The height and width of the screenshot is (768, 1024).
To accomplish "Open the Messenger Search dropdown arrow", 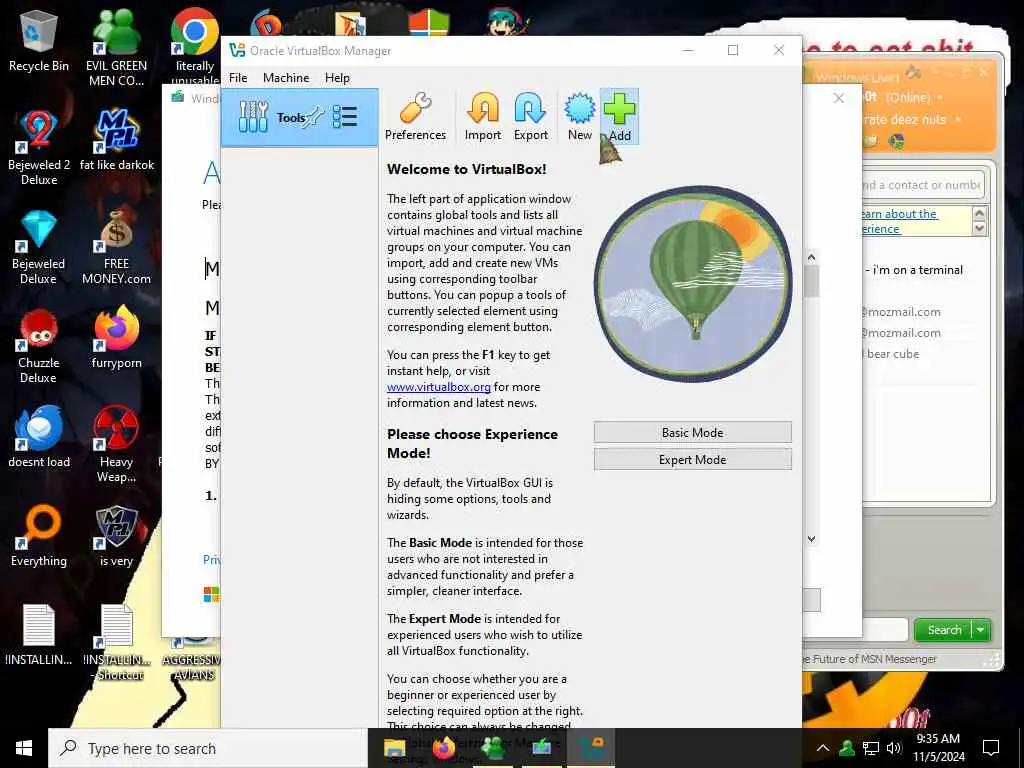I will tap(982, 630).
